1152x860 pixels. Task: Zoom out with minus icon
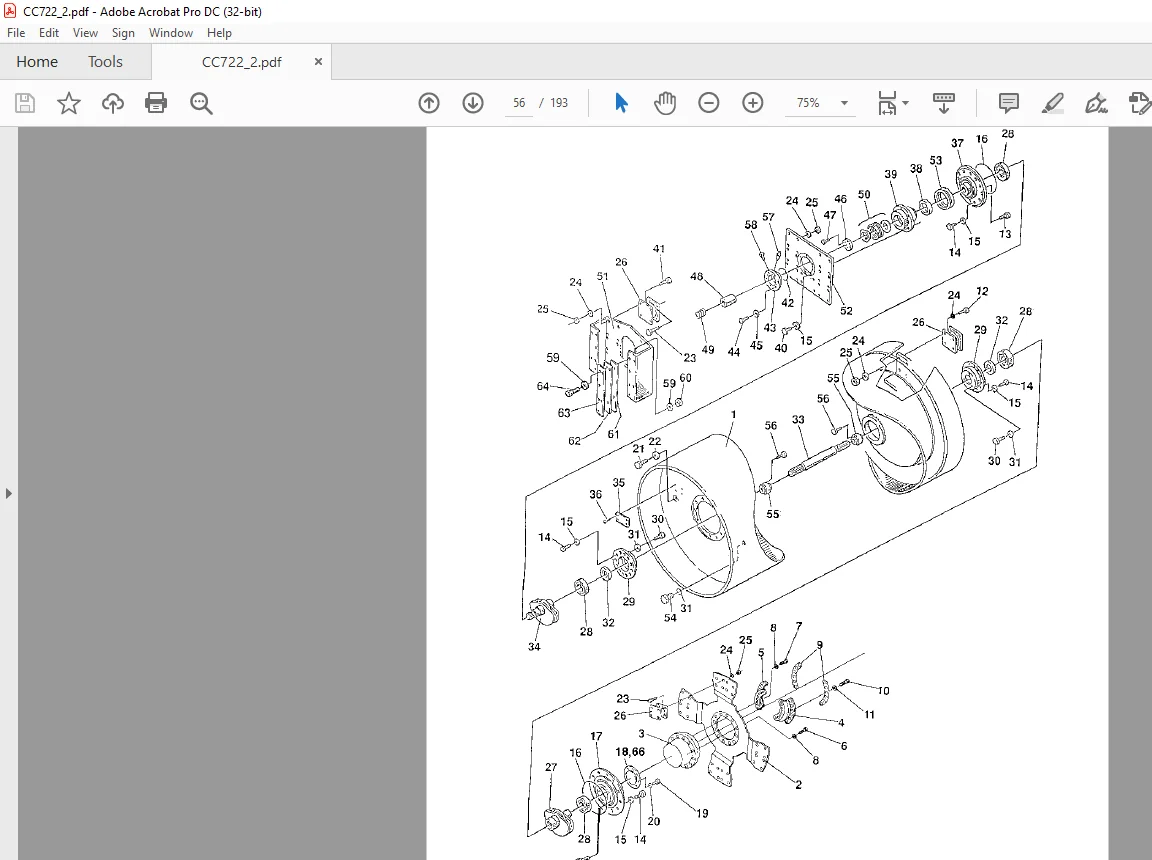[709, 103]
